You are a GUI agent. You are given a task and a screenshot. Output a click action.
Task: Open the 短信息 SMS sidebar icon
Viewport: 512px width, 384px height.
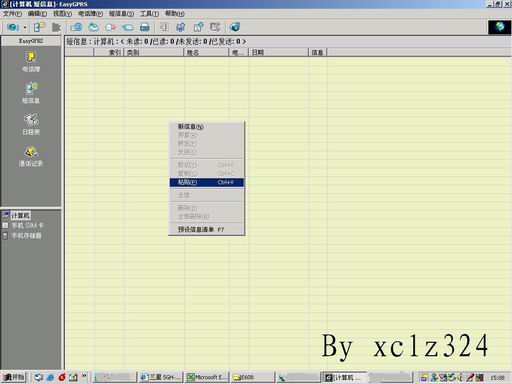[31, 93]
